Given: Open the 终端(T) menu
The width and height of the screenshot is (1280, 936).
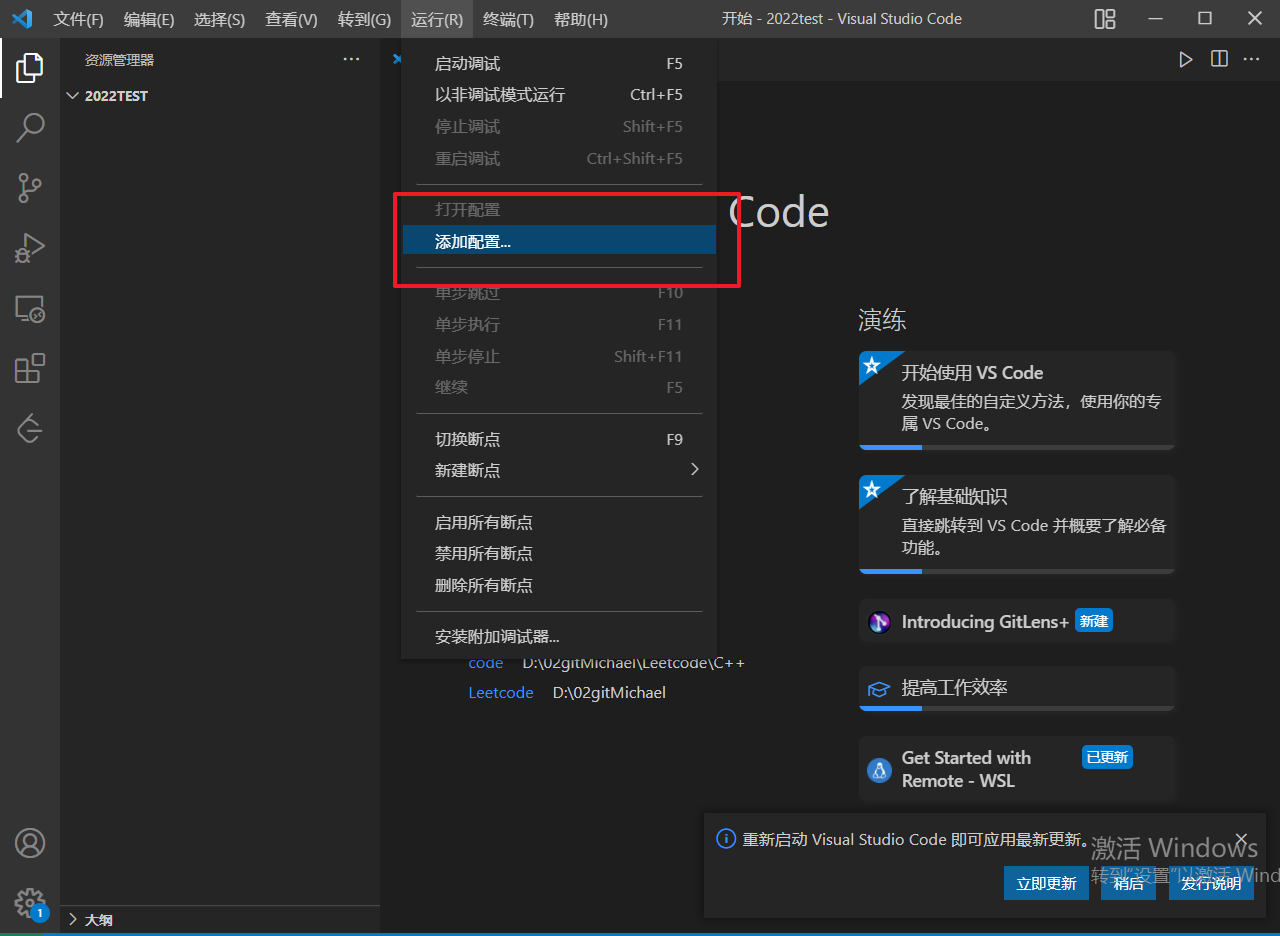Looking at the screenshot, I should click(x=508, y=19).
